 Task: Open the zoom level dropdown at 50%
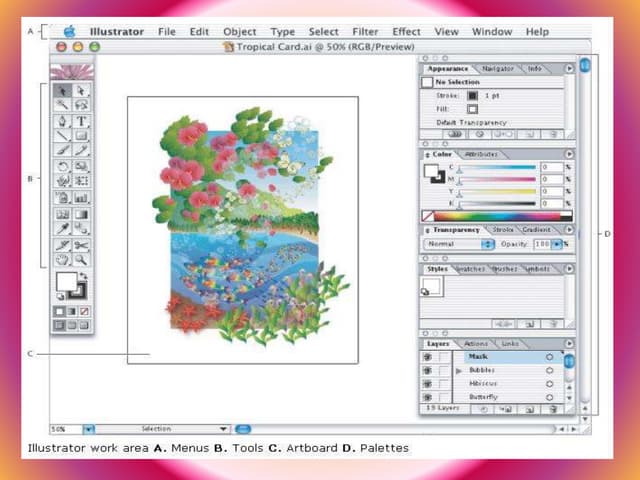88,428
